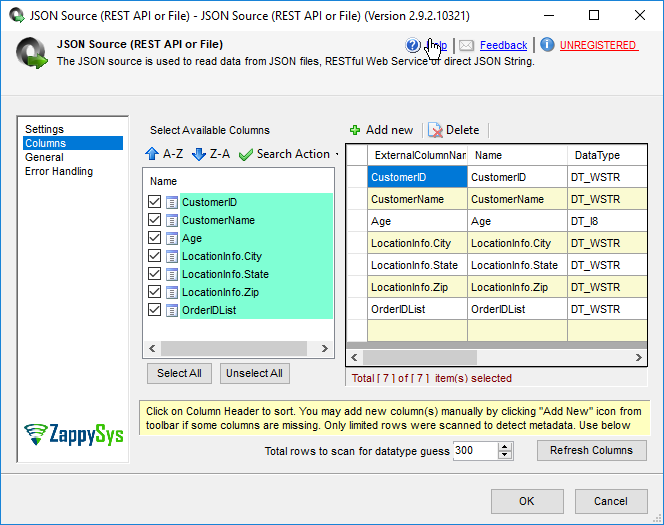Click LocationInfo.State external column cell
Screen dimensions: 664x525
point(417,265)
